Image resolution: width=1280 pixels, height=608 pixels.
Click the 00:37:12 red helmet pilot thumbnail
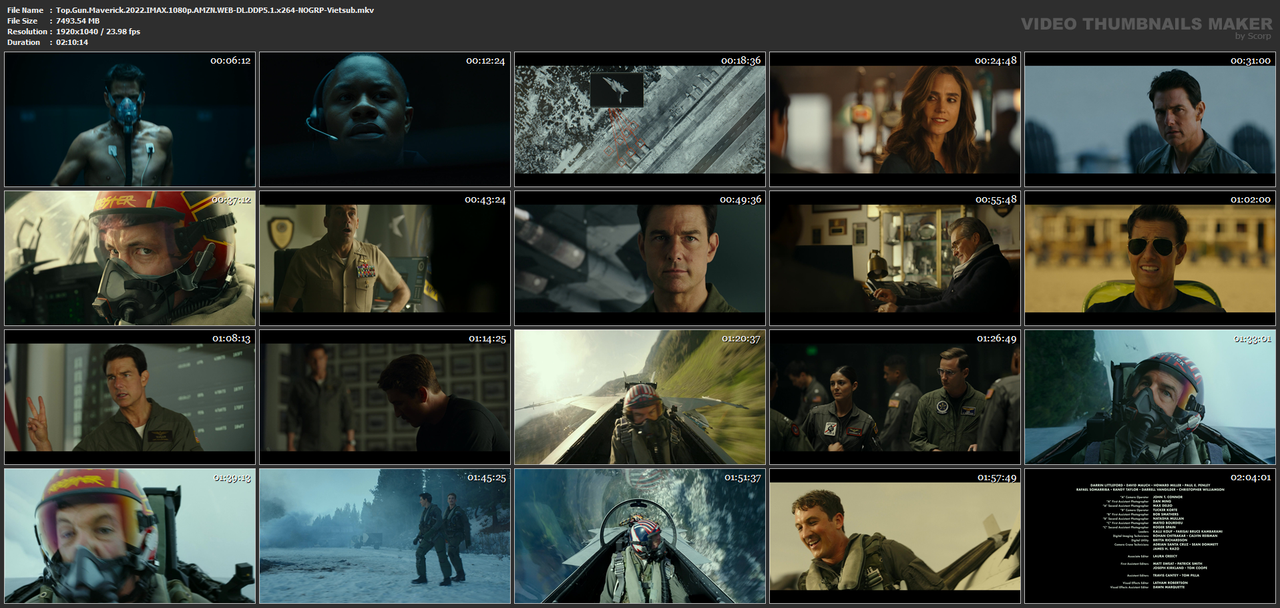[x=130, y=259]
